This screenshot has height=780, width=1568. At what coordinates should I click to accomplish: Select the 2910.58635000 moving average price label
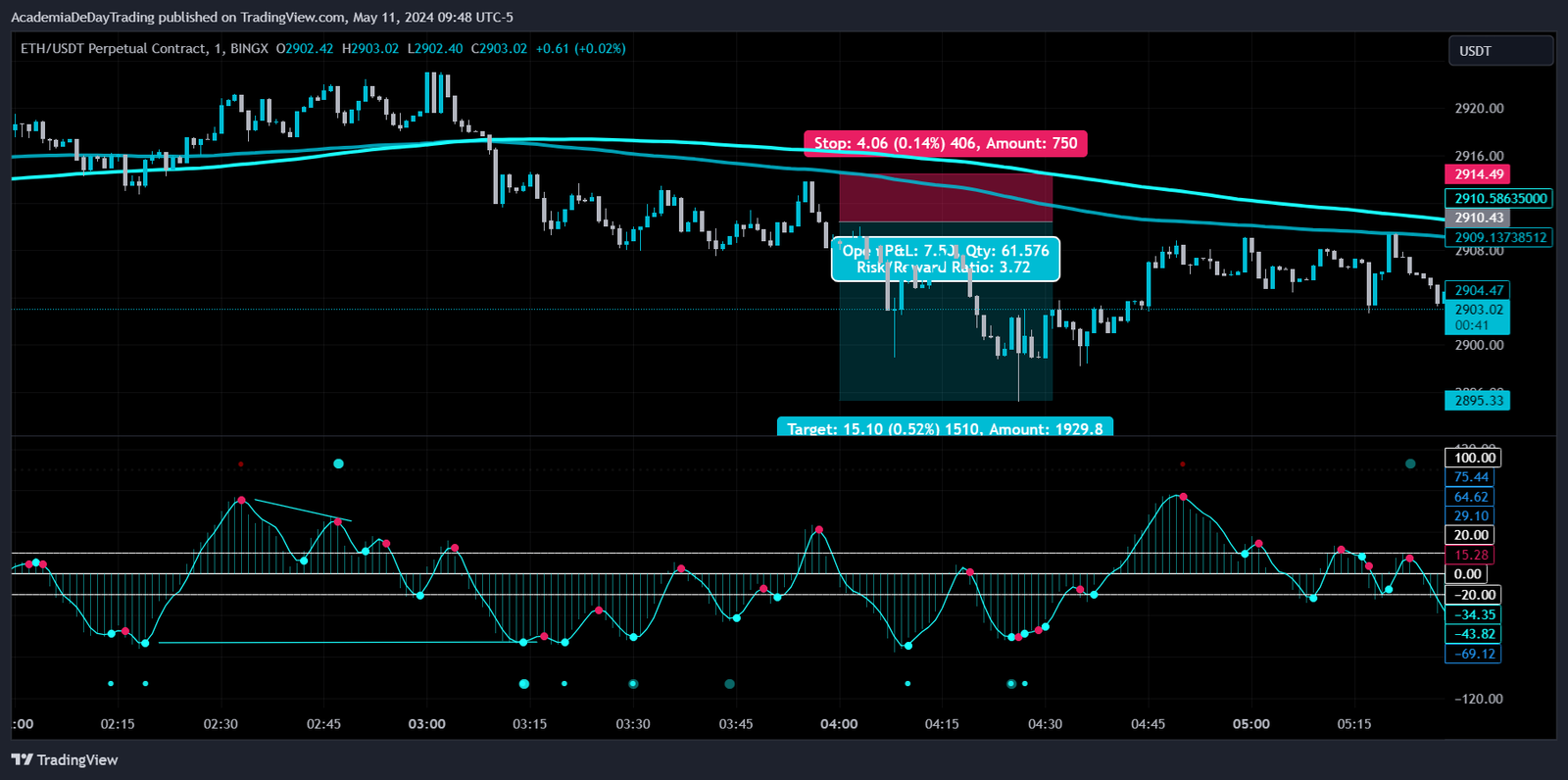pos(1498,198)
